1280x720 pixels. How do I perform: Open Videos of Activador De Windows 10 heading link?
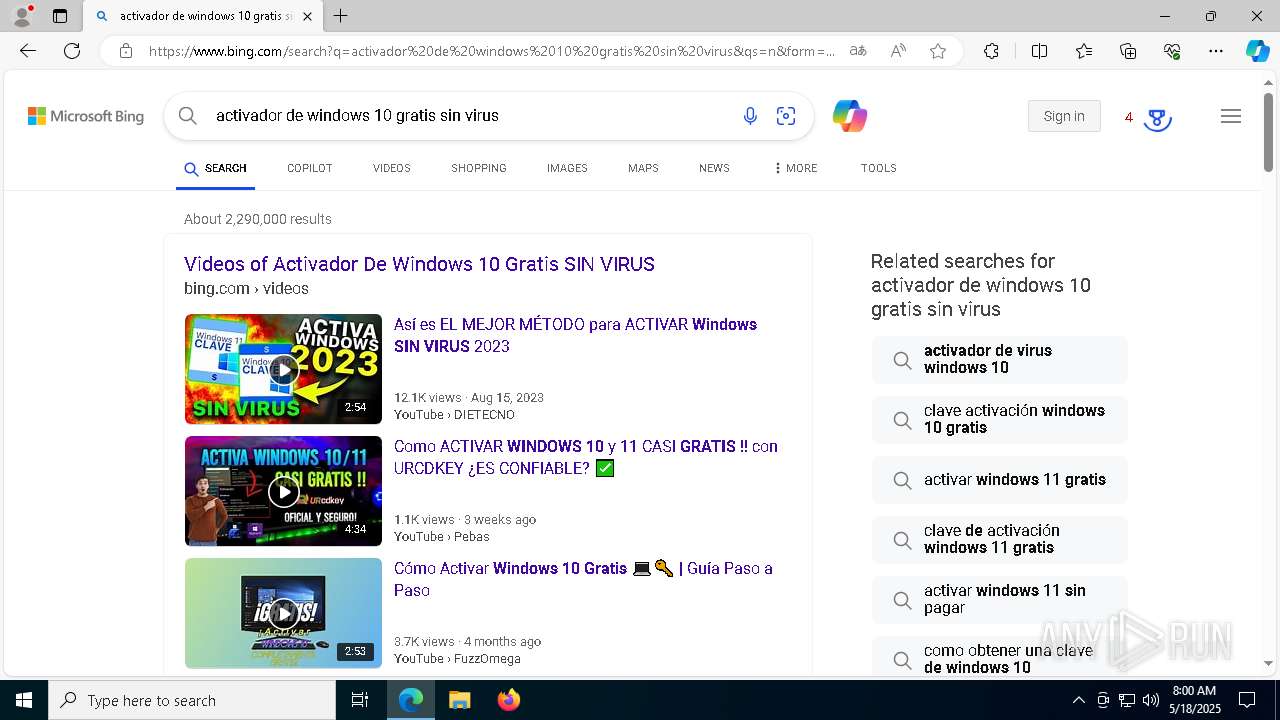click(x=419, y=264)
